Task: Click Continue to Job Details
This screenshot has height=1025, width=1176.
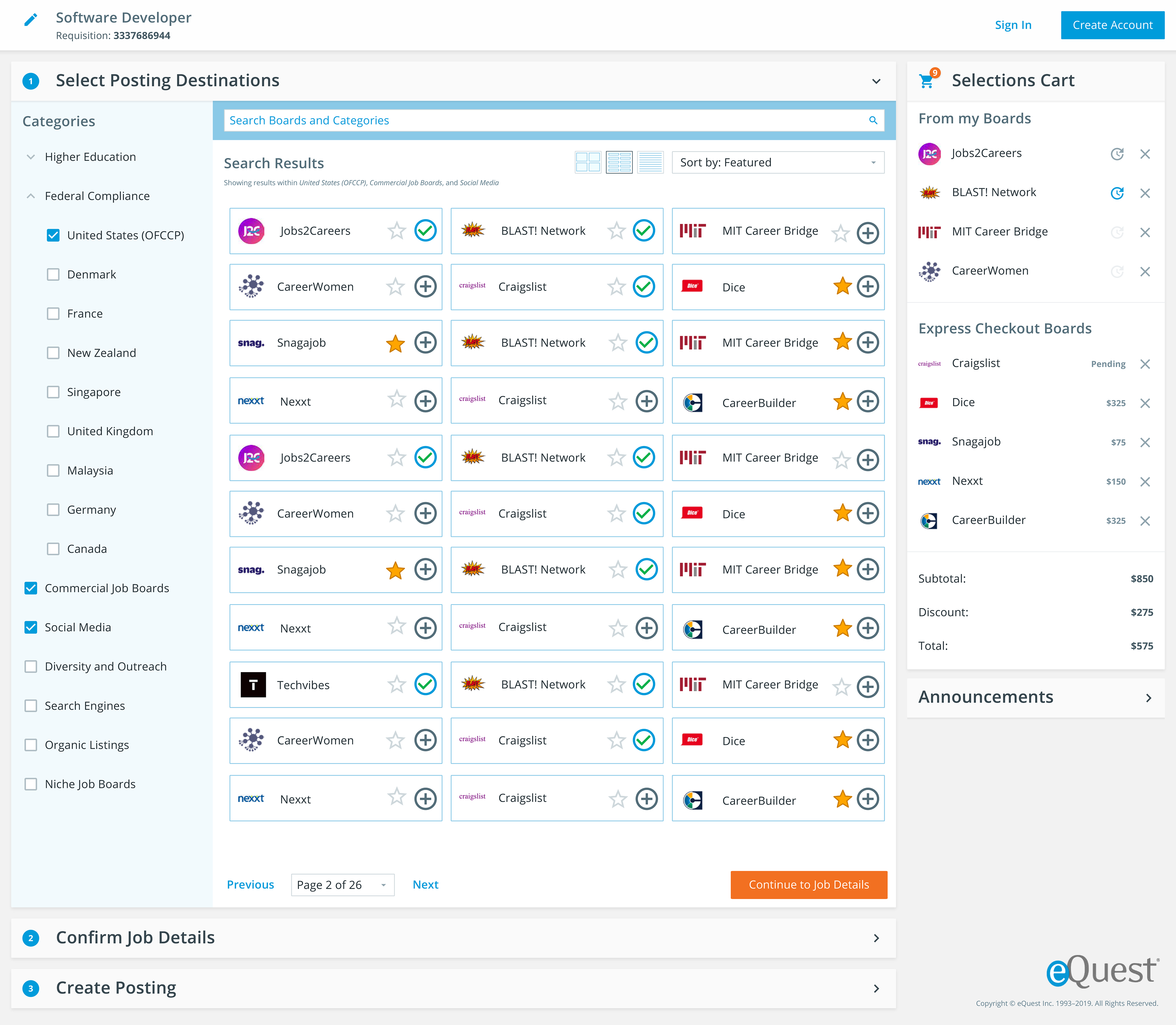Action: tap(809, 884)
